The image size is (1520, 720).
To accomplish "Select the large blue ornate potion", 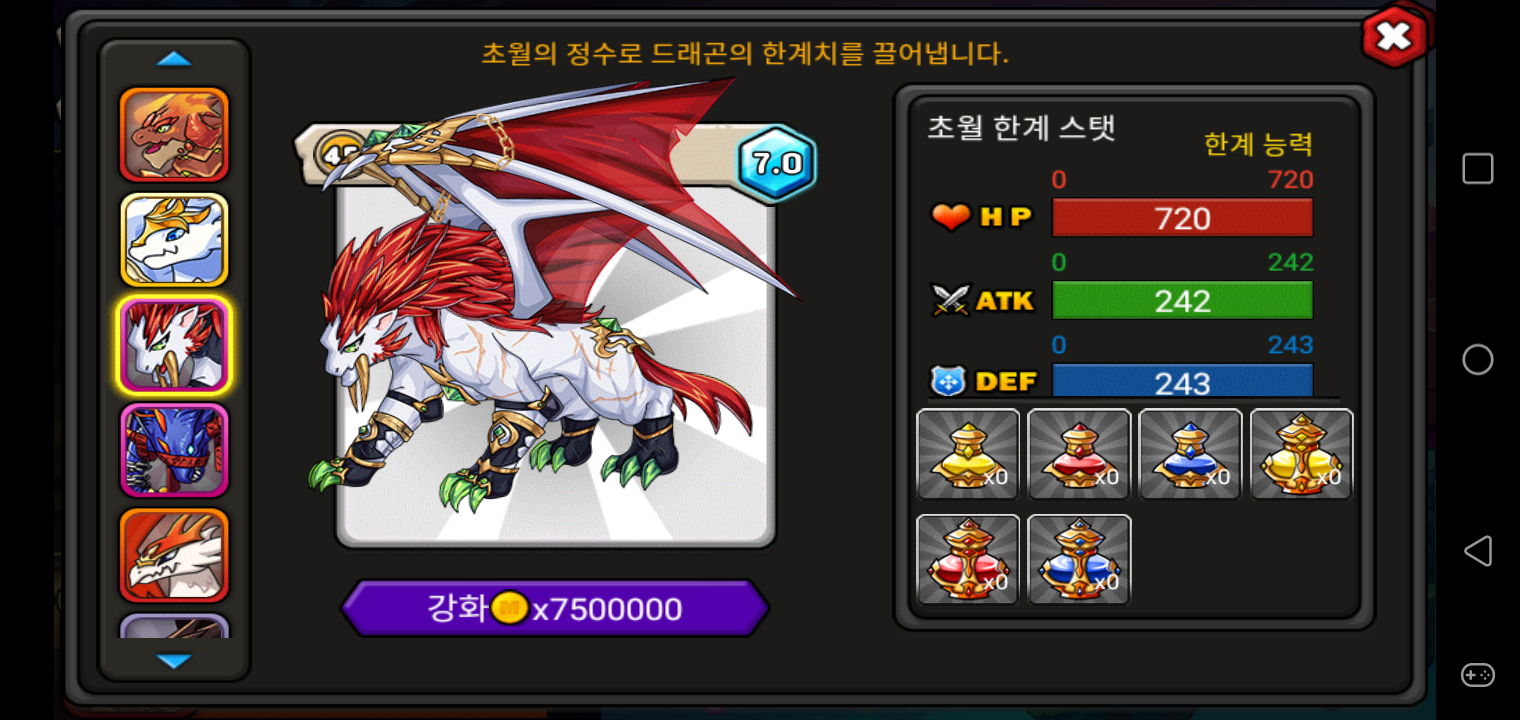I will 1079,559.
